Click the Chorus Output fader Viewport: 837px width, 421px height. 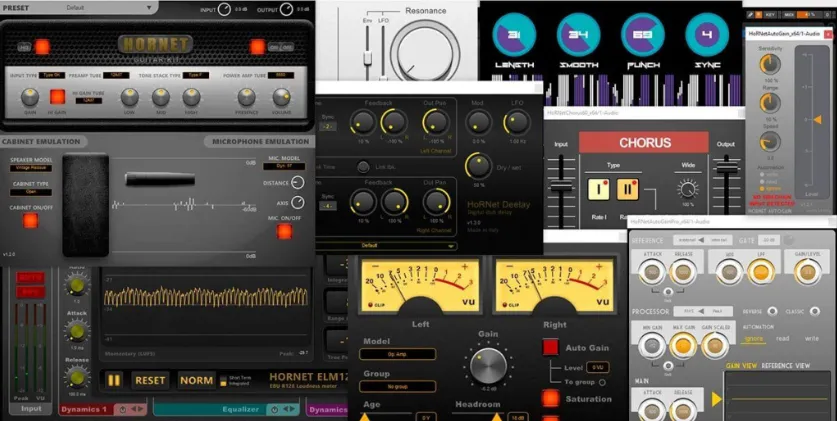pos(726,166)
